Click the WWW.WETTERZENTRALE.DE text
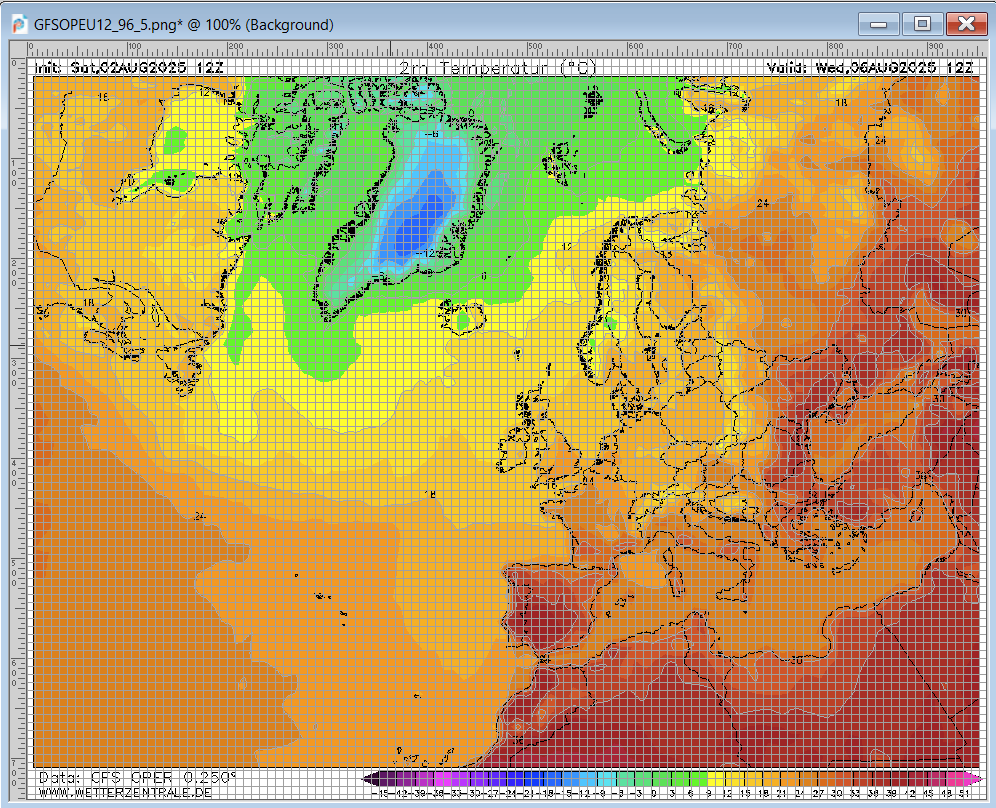The width and height of the screenshot is (996, 808). pos(125,792)
